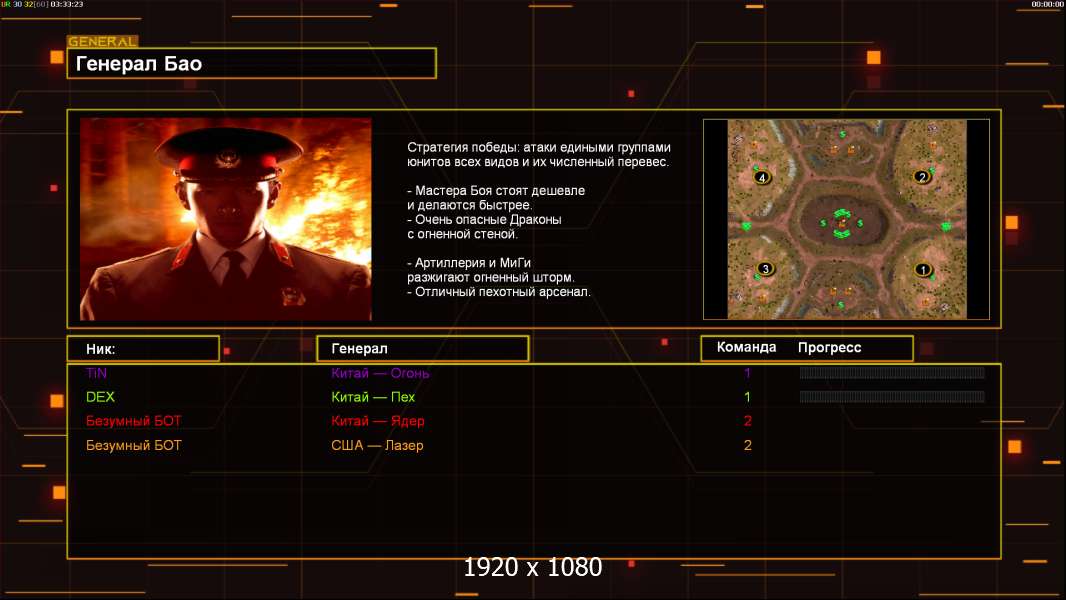Click the 'Генерал' column header

(x=423, y=349)
